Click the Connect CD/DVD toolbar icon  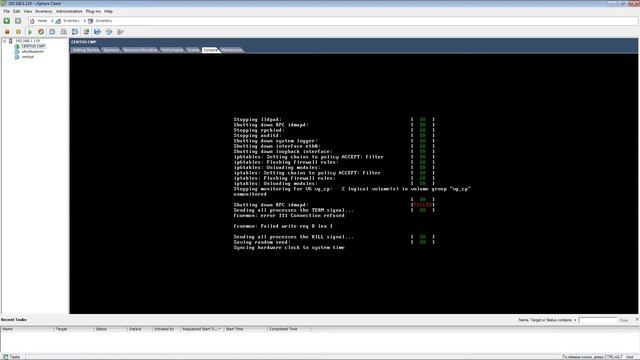click(x=109, y=32)
